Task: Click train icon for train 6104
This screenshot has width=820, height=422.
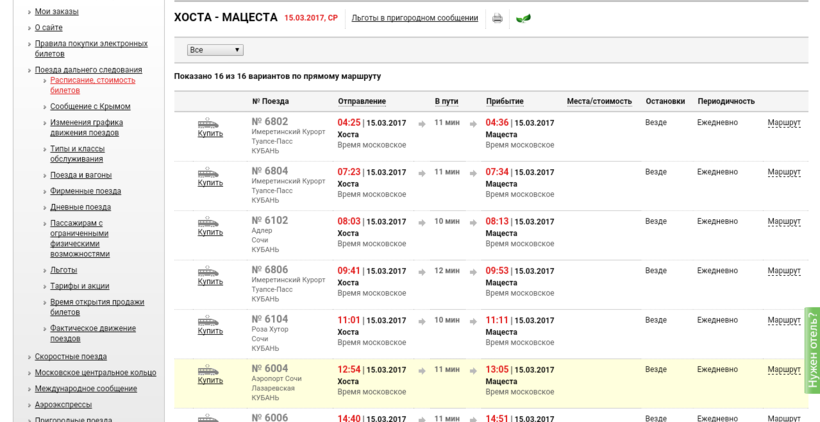Action: [x=209, y=319]
